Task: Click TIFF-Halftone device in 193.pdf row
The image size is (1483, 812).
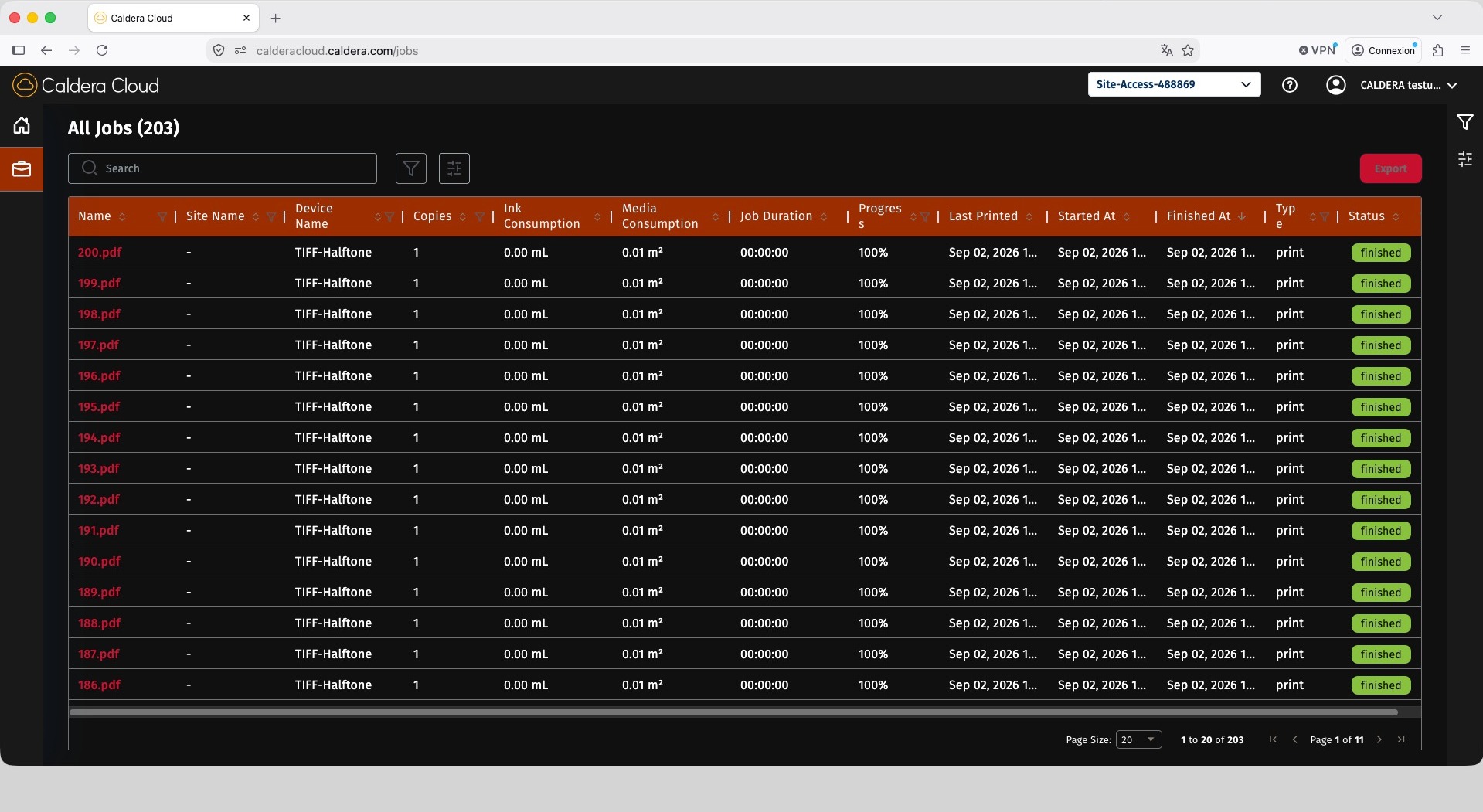Action: point(333,469)
